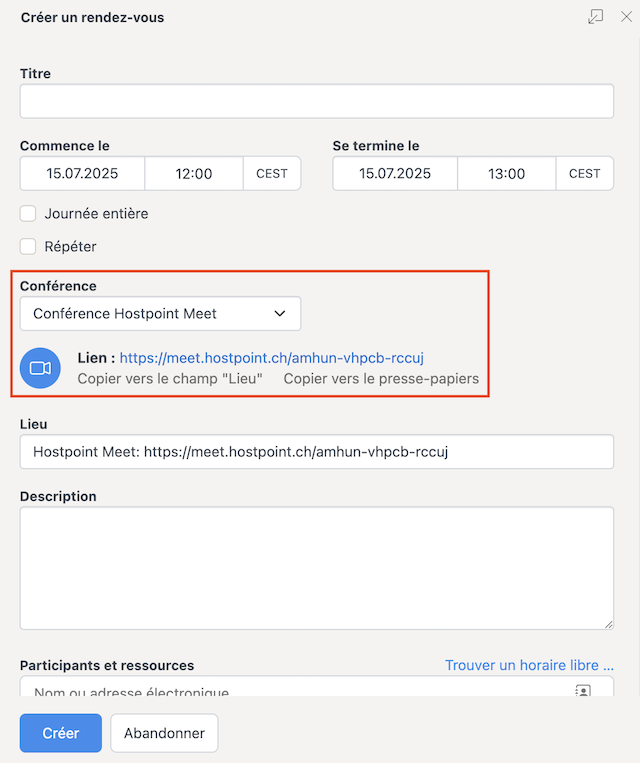The image size is (640, 763).
Task: Click the end time 13:00 field
Action: tap(506, 173)
